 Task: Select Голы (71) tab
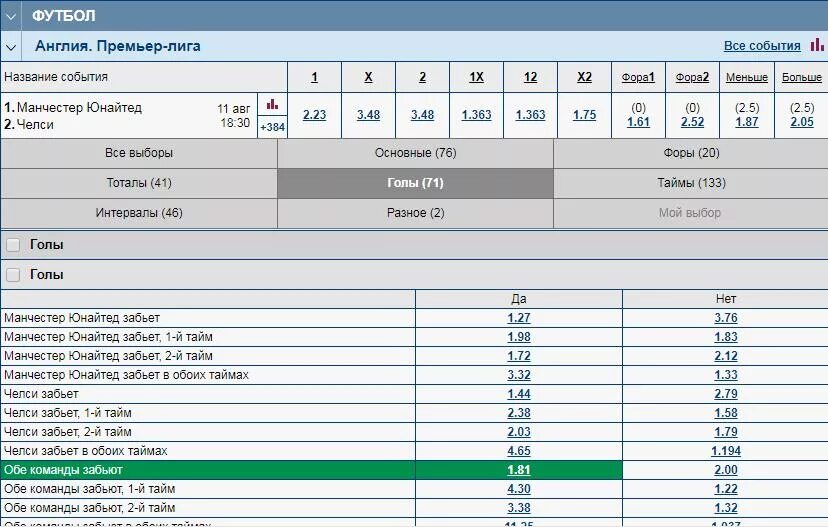(x=416, y=183)
